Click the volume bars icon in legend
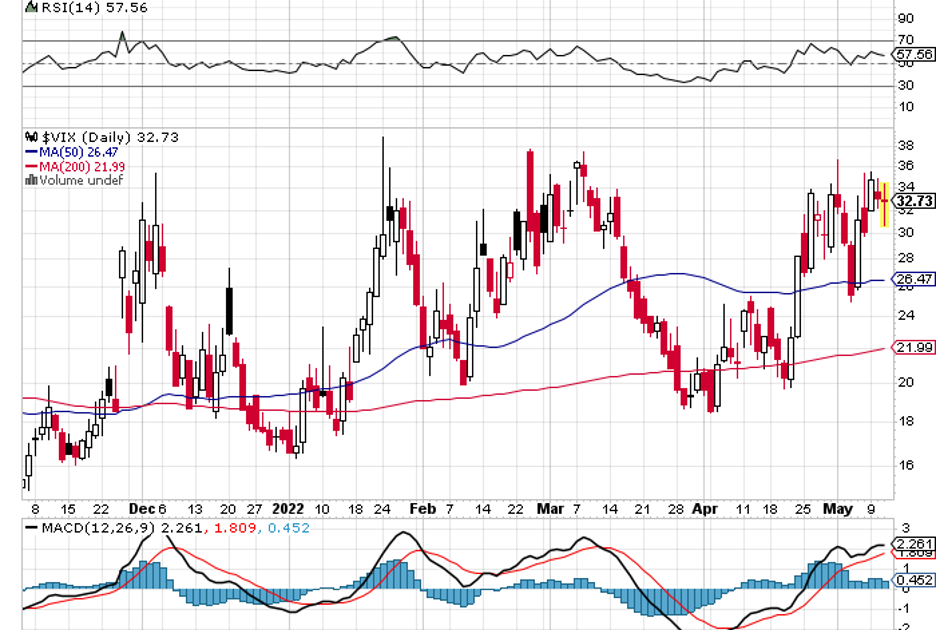The width and height of the screenshot is (936, 630). [31, 180]
